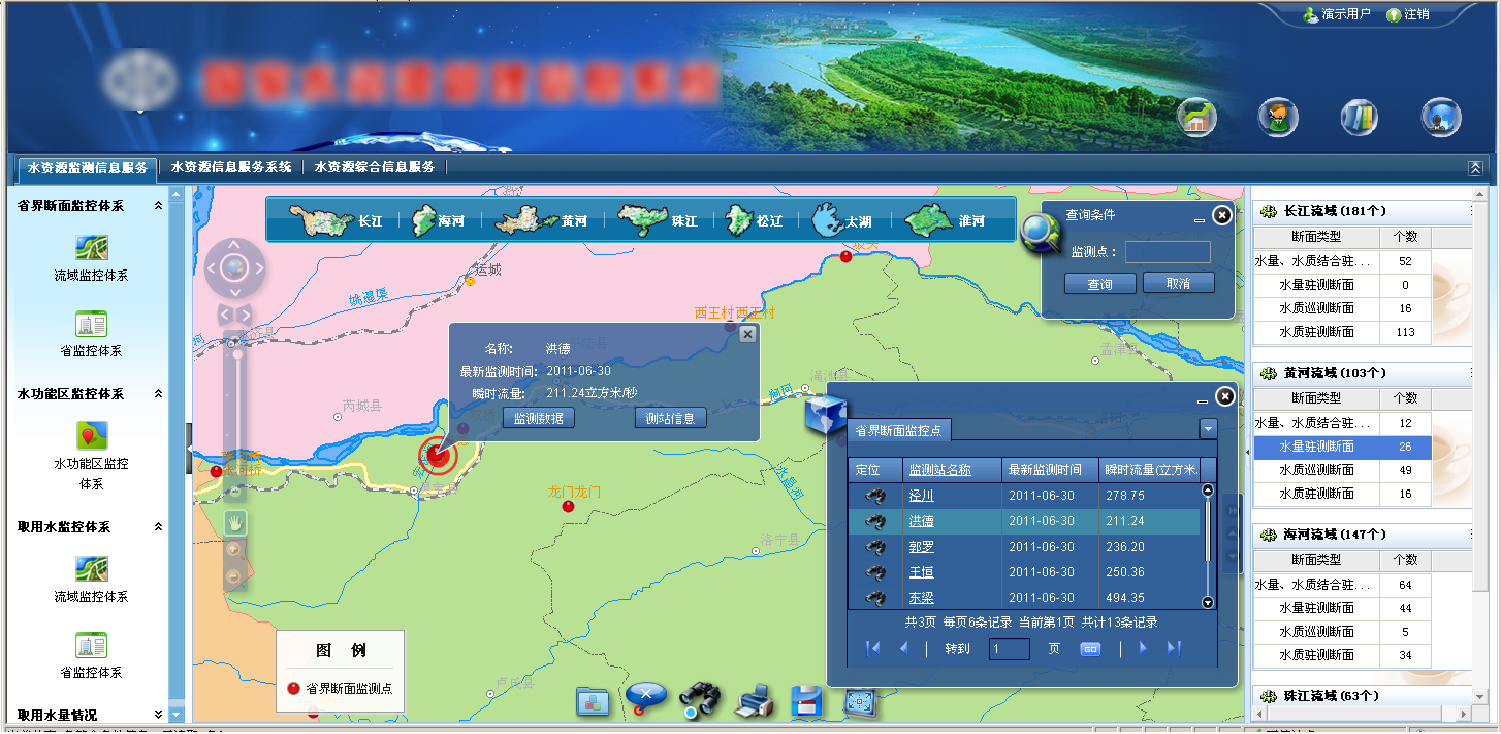This screenshot has height=734, width=1501.
Task: Locate 泾川 station using its binoculars icon
Action: (875, 496)
